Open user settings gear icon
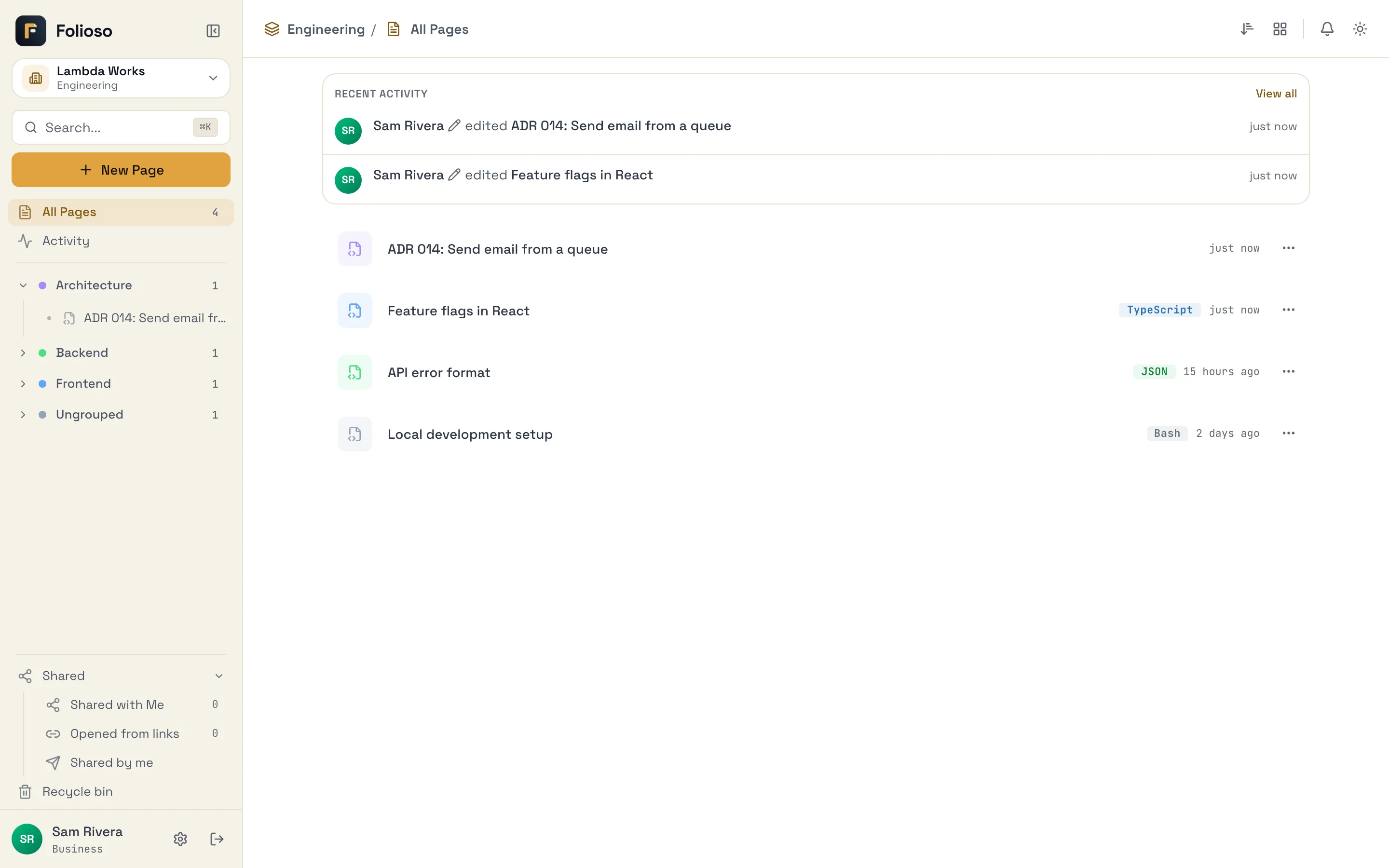1389x868 pixels. click(180, 839)
